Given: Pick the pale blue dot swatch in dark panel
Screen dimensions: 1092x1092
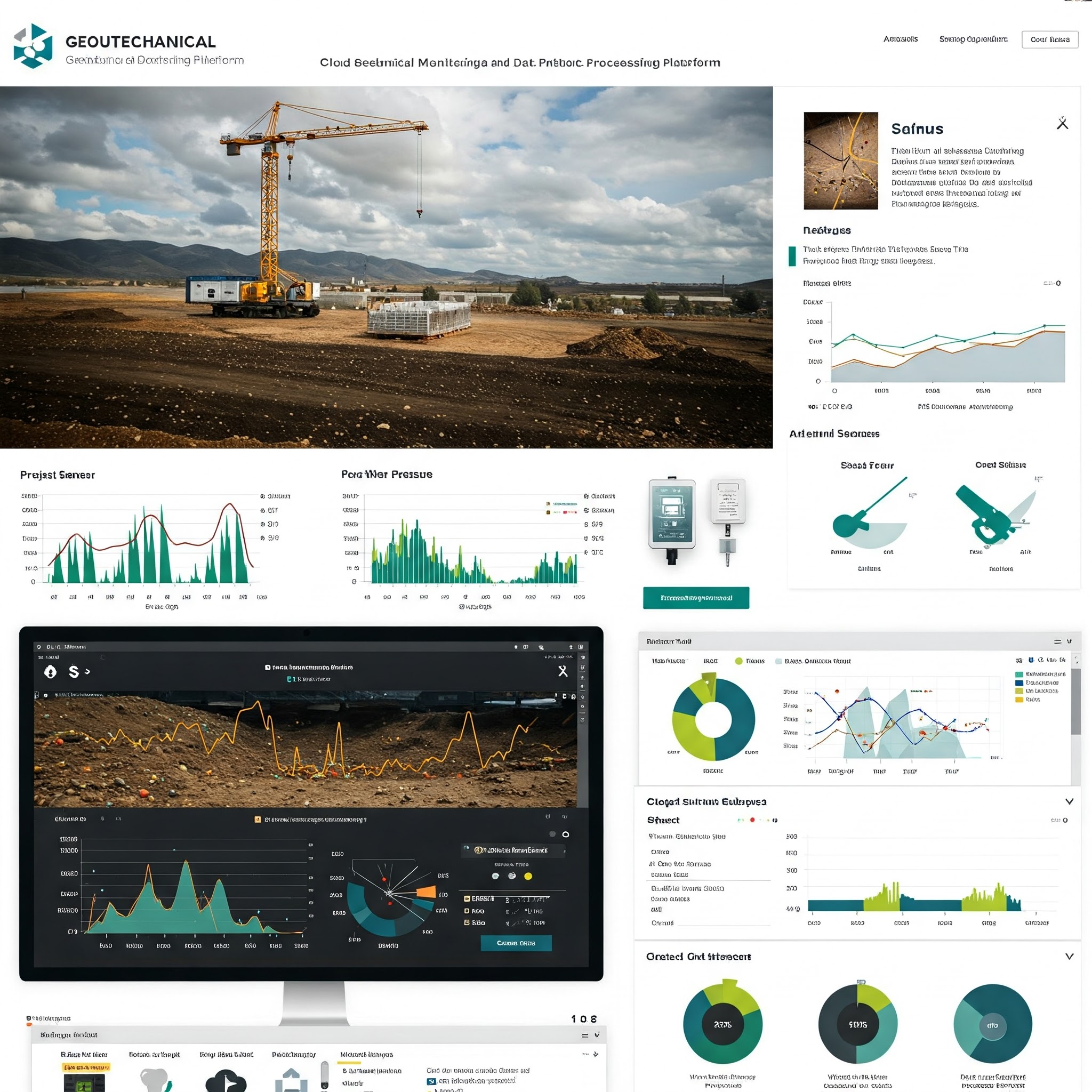Looking at the screenshot, I should pyautogui.click(x=495, y=876).
